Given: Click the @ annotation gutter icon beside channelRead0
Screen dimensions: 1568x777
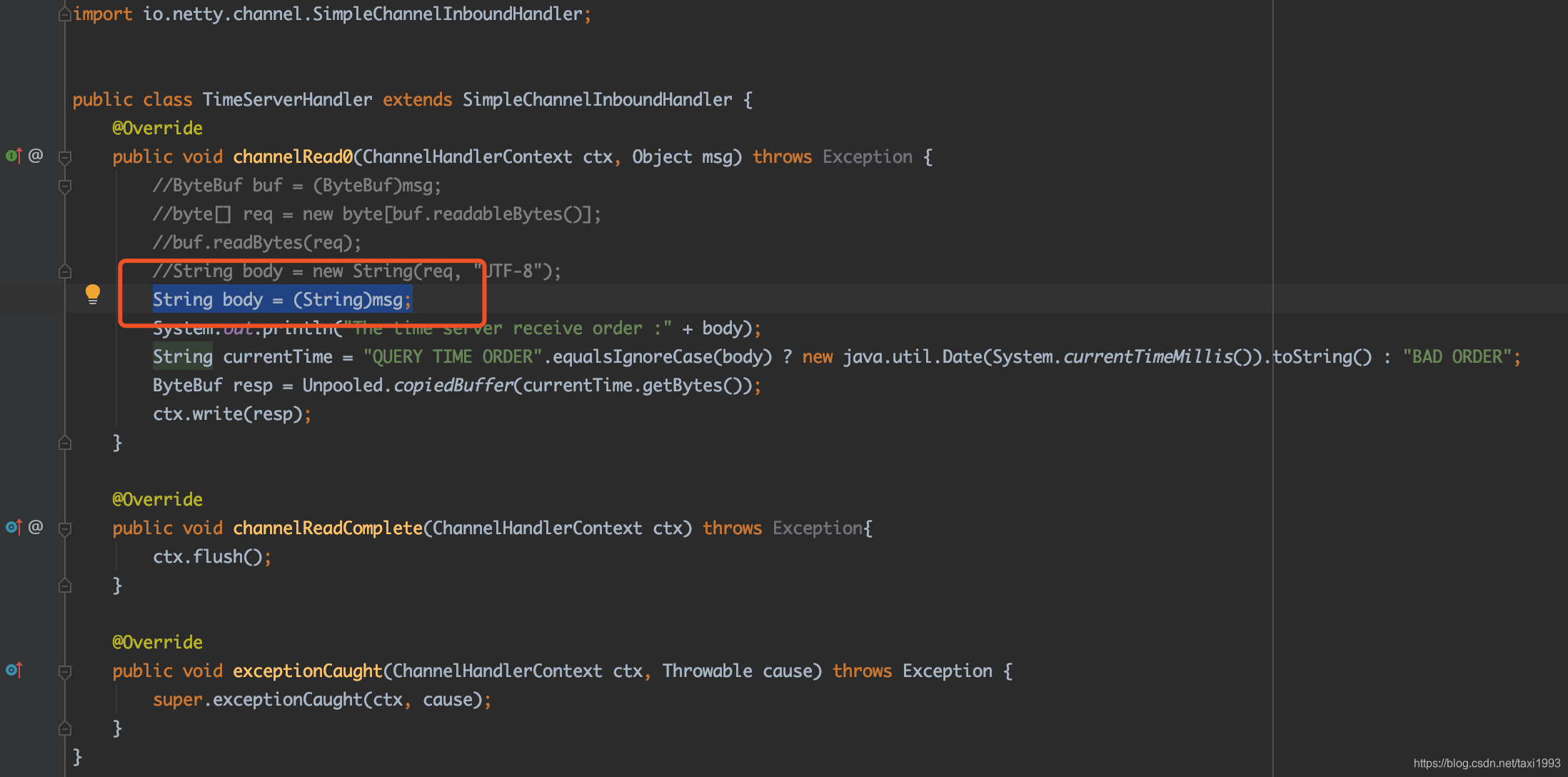Looking at the screenshot, I should [x=36, y=156].
